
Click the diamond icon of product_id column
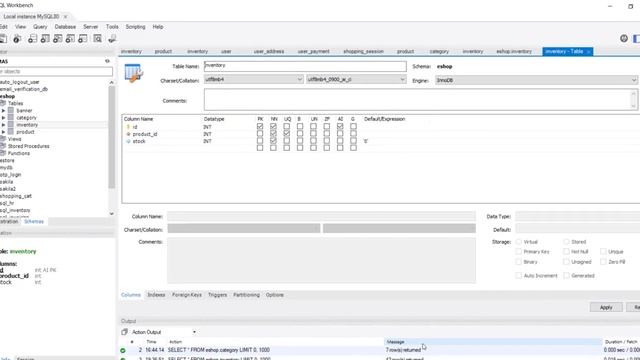pos(128,134)
